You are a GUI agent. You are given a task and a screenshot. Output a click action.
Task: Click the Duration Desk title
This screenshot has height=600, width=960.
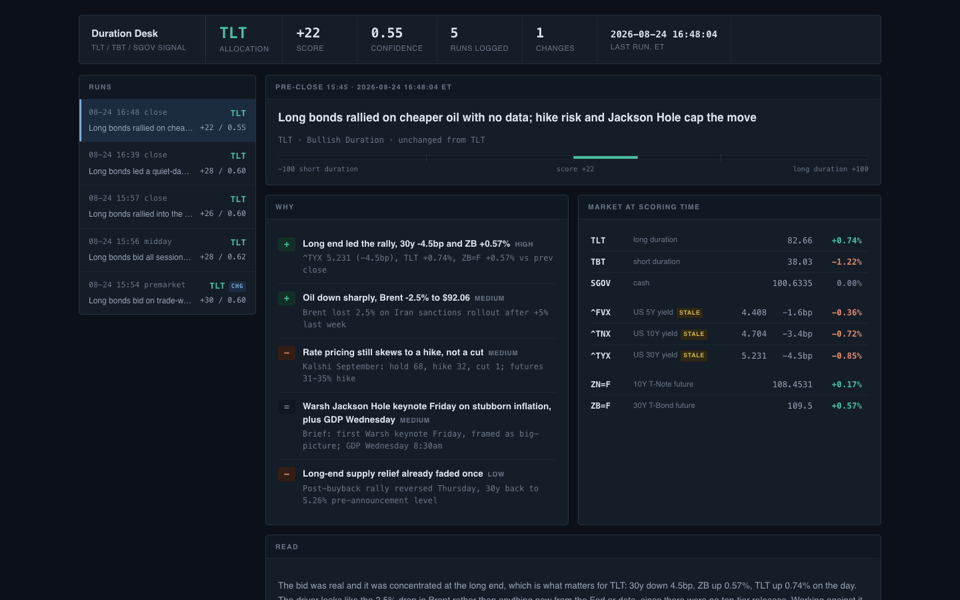click(125, 33)
